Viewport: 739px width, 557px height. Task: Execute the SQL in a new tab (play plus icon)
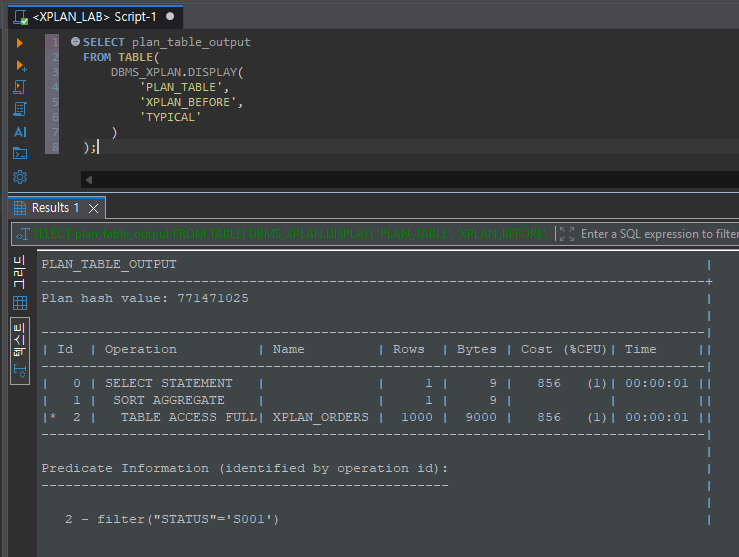(21, 65)
